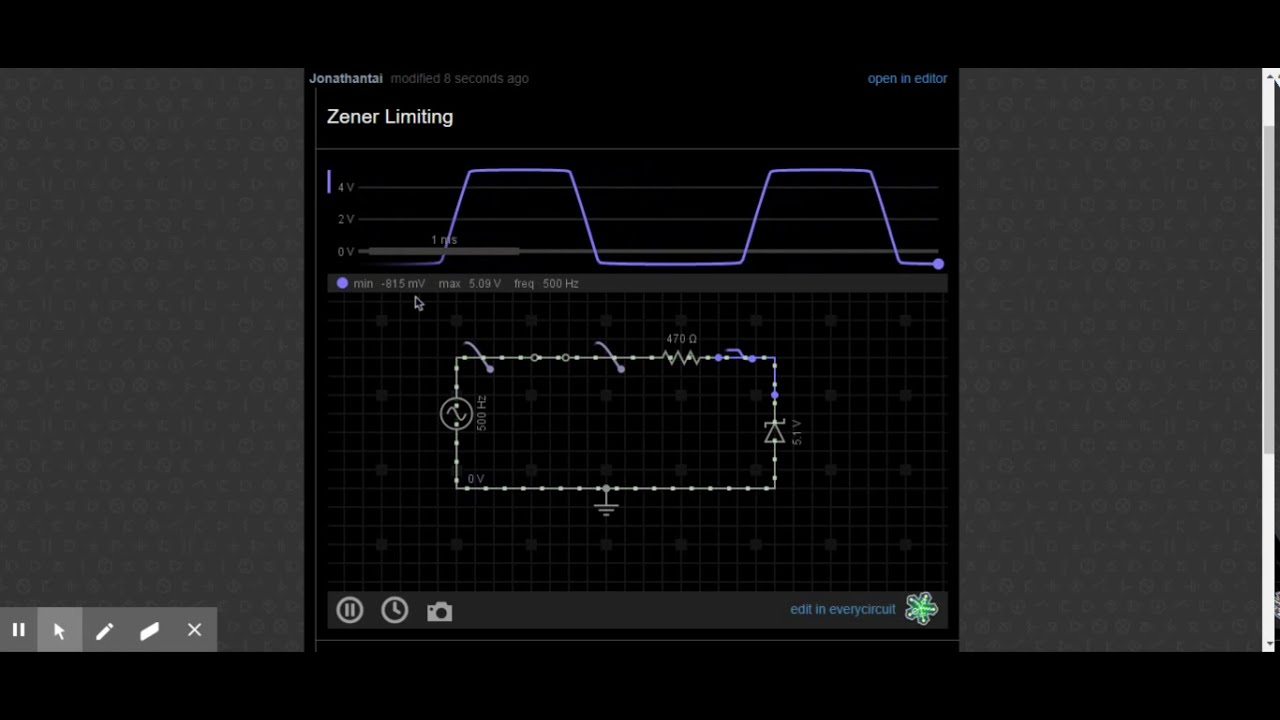Toggle the middle switch before the resistor

[609, 357]
